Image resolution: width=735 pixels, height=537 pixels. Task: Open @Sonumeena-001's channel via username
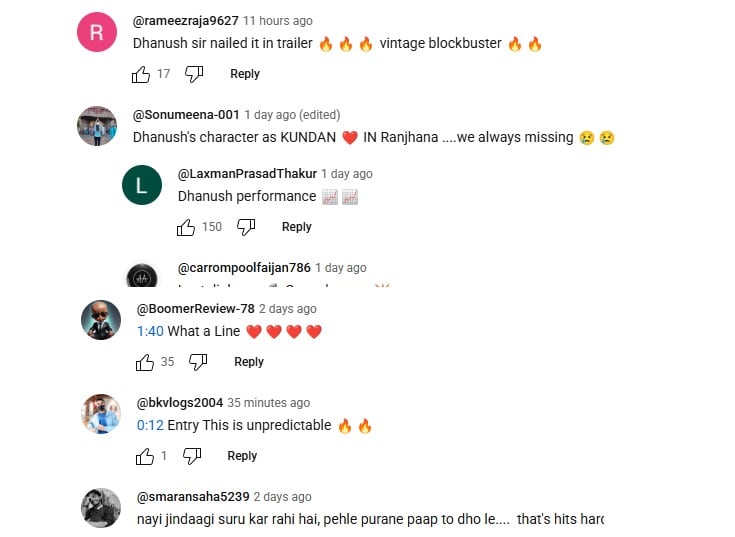pyautogui.click(x=186, y=115)
